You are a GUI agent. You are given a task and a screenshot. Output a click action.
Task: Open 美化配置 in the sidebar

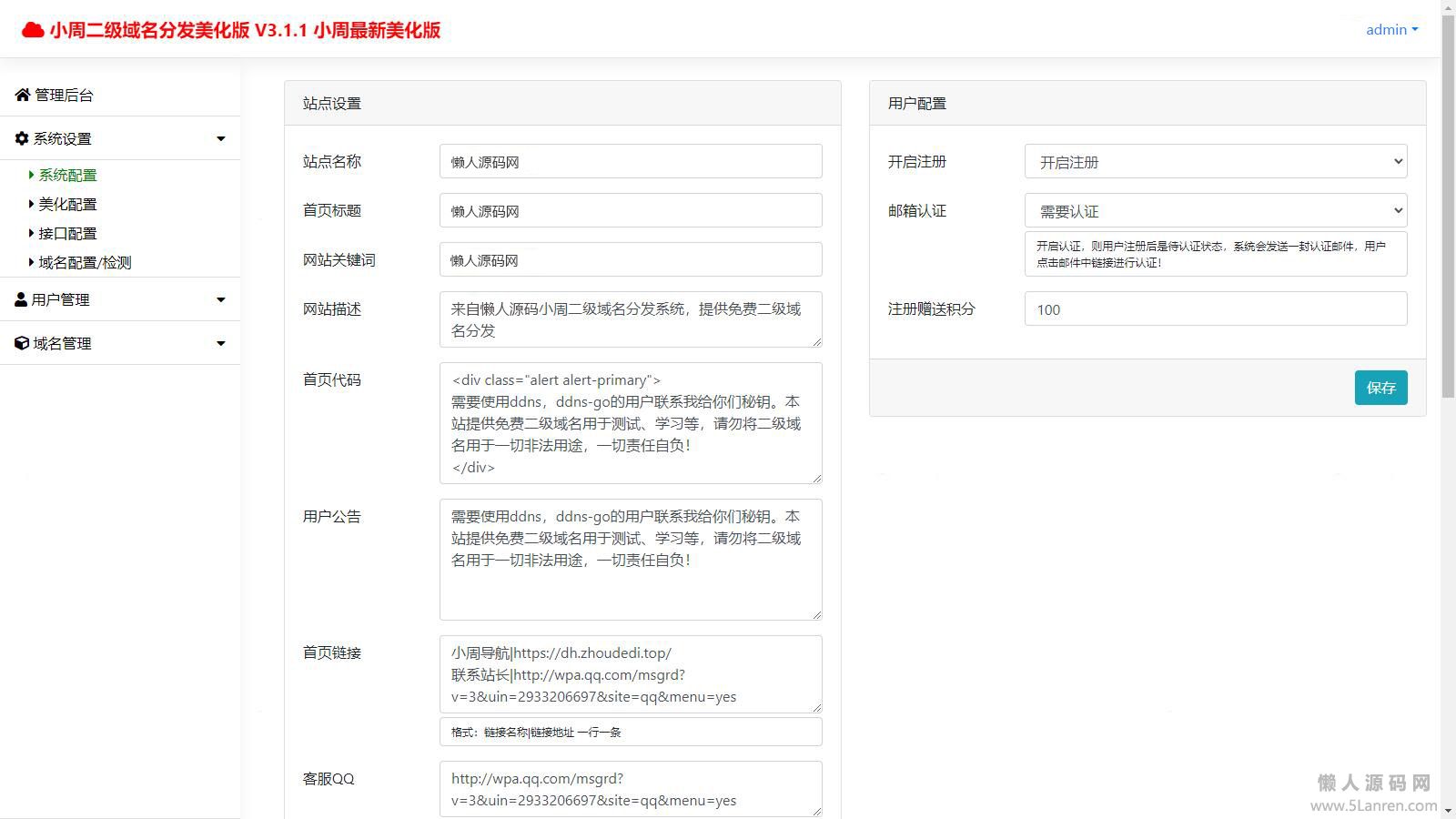(x=67, y=204)
